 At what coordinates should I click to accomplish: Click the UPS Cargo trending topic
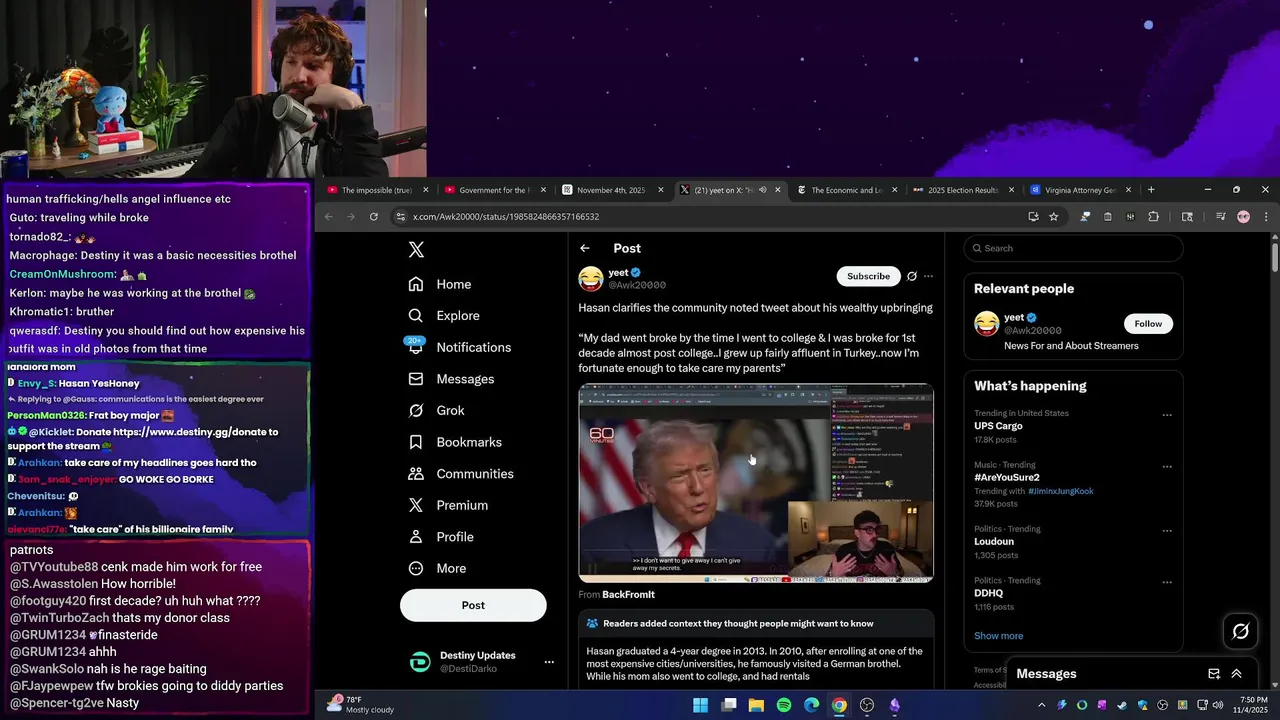point(998,426)
